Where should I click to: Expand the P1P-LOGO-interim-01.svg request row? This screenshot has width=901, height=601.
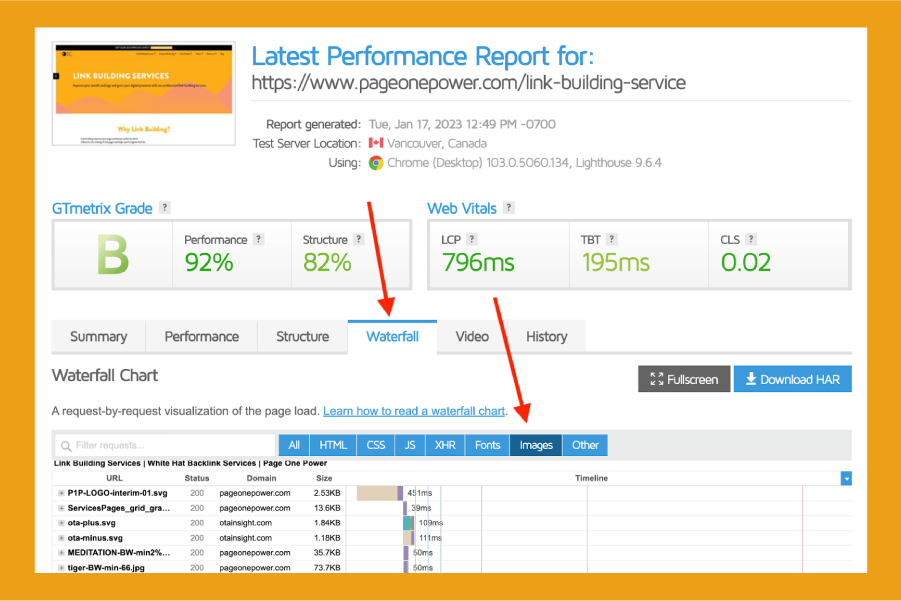(61, 493)
